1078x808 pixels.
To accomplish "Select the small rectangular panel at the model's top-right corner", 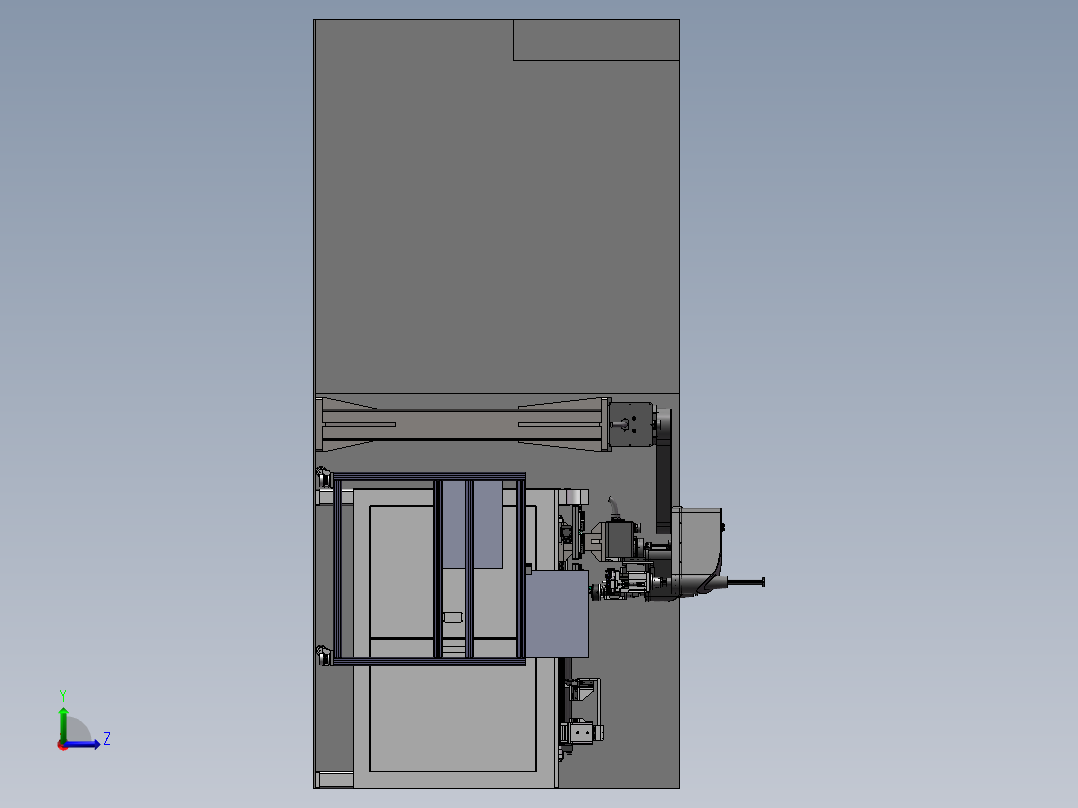I will tap(596, 40).
